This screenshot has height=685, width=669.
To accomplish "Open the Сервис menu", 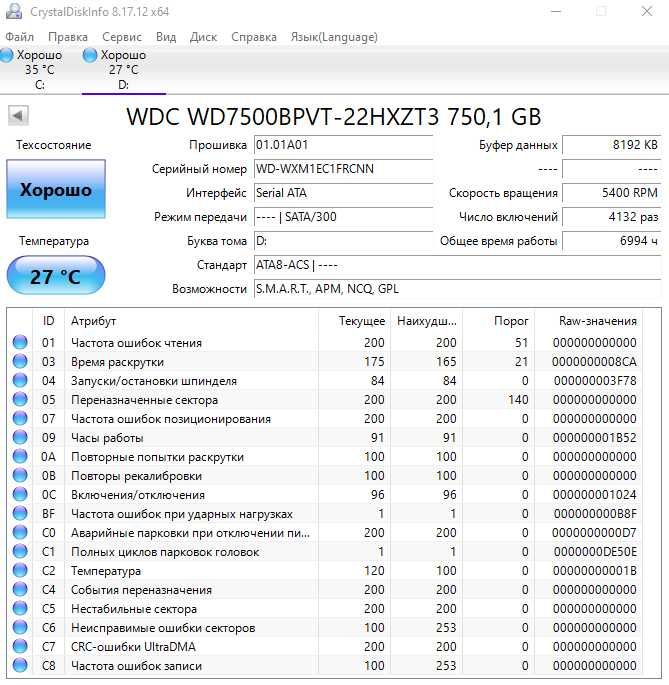I will pyautogui.click(x=122, y=37).
